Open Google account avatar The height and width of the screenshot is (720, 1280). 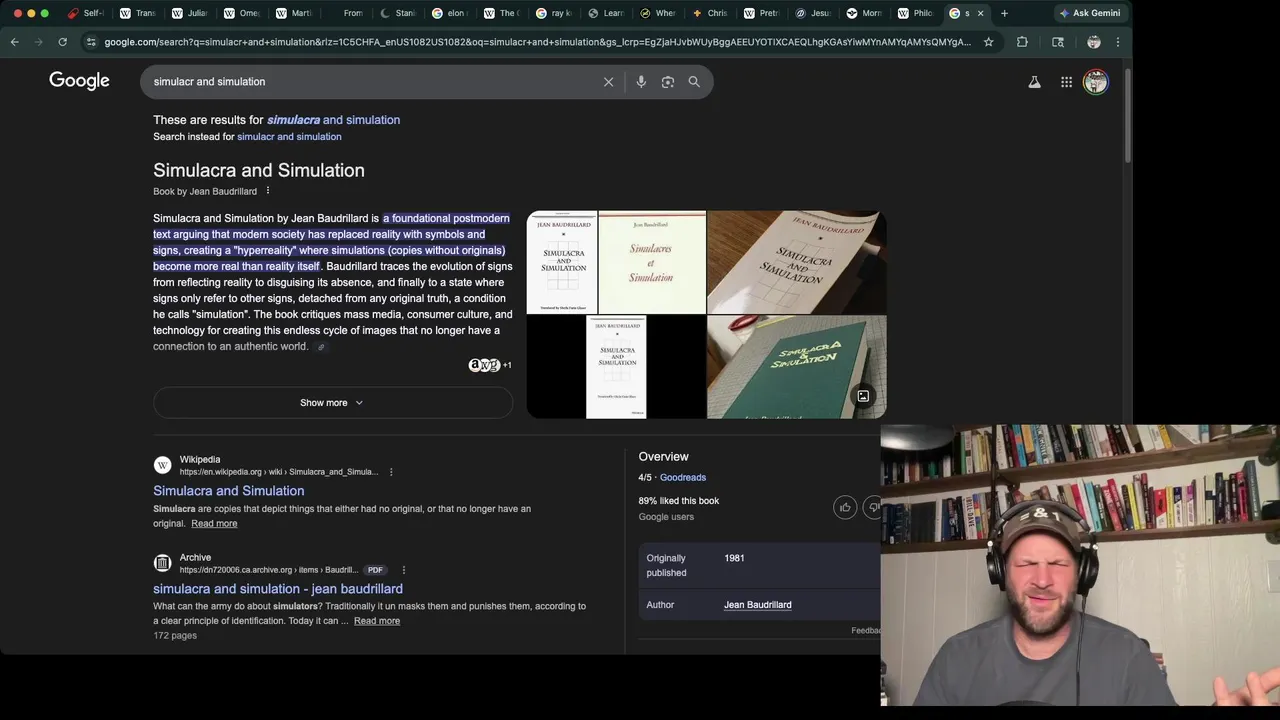tap(1096, 82)
